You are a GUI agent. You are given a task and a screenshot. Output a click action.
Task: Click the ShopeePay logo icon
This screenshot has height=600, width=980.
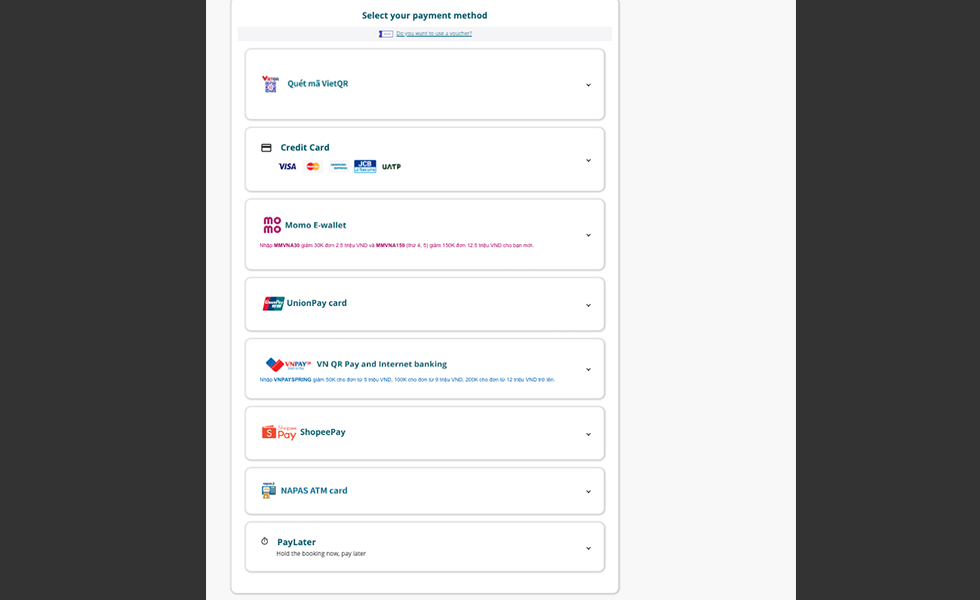[x=279, y=432]
